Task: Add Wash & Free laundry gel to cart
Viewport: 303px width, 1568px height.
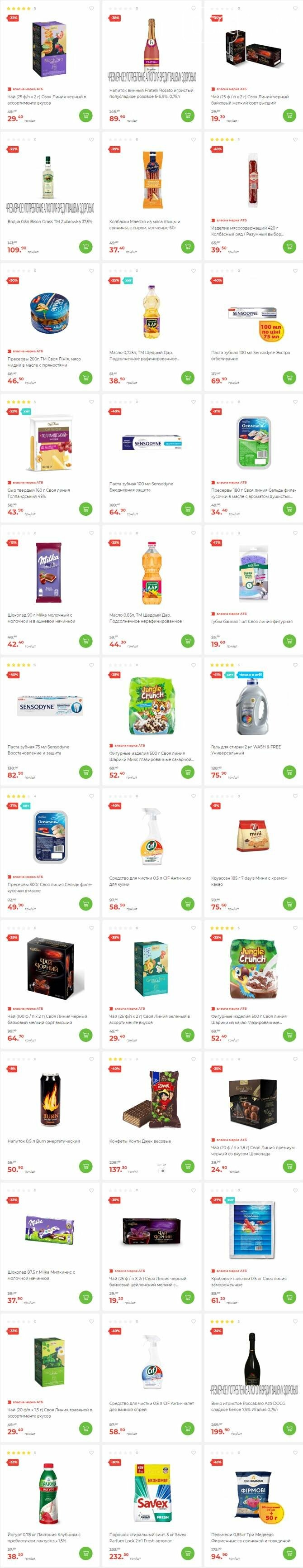Action: pos(289,772)
